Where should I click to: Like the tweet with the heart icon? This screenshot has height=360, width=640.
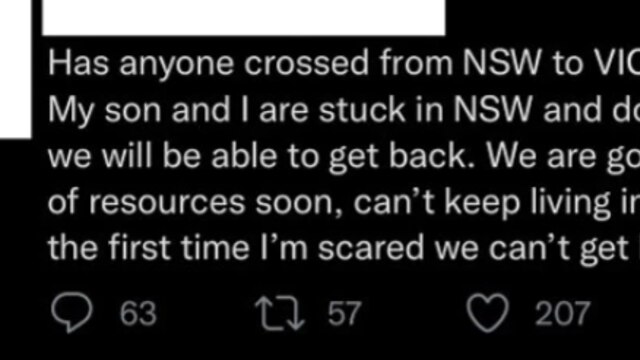[488, 313]
